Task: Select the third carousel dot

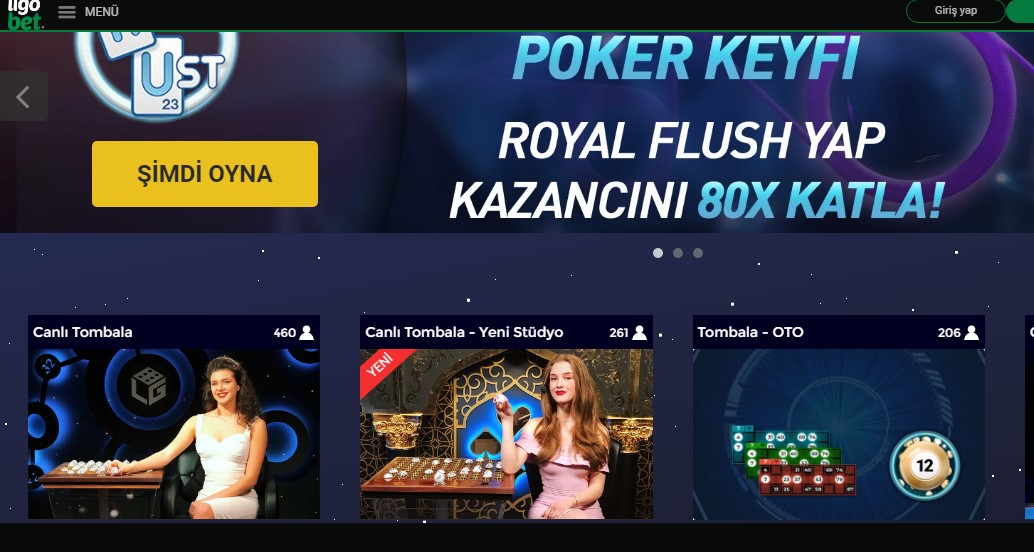Action: (x=698, y=253)
